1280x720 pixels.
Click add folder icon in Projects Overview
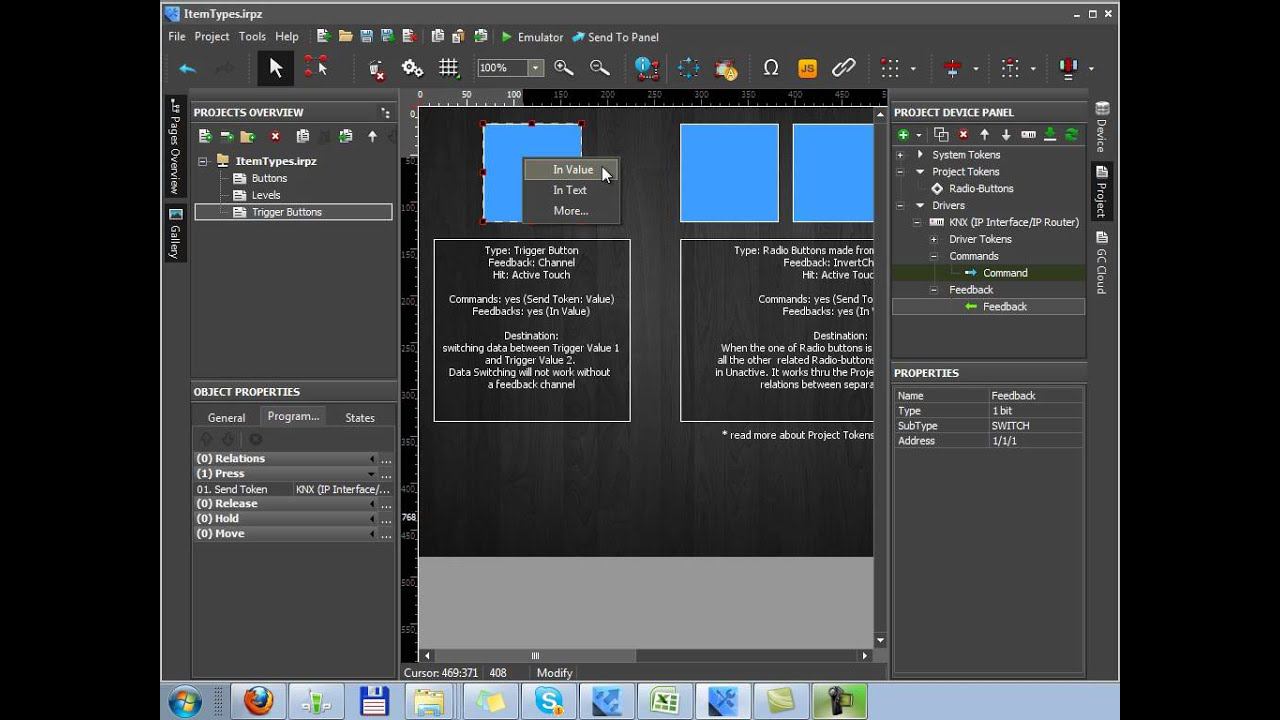[x=247, y=136]
